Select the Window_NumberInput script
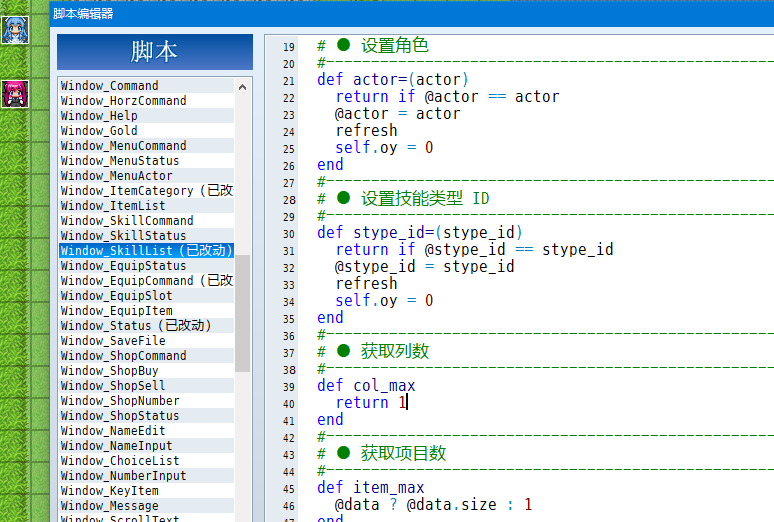Screen dimensions: 774x522 147,475
